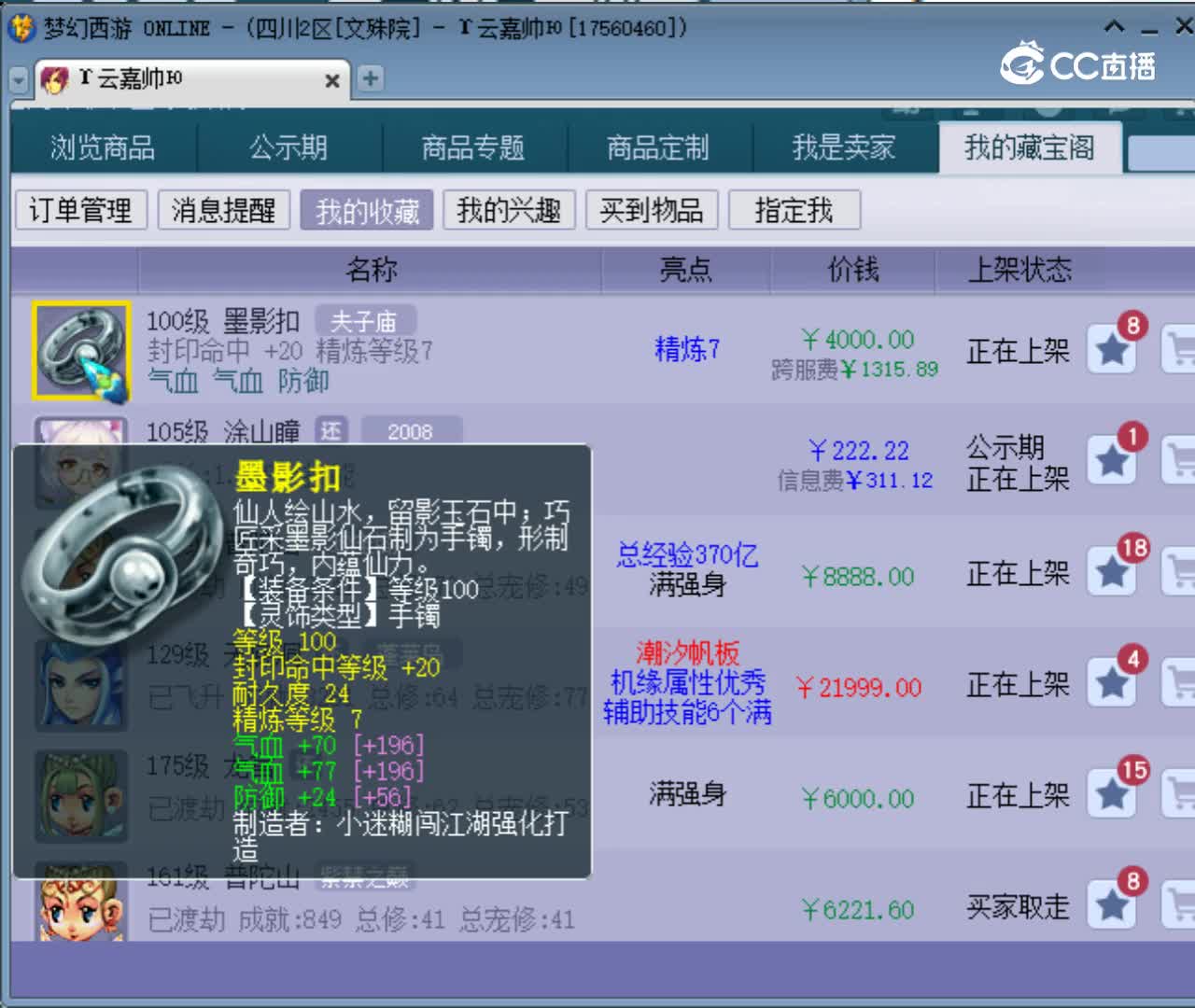Open 我的收藏 section

367,210
